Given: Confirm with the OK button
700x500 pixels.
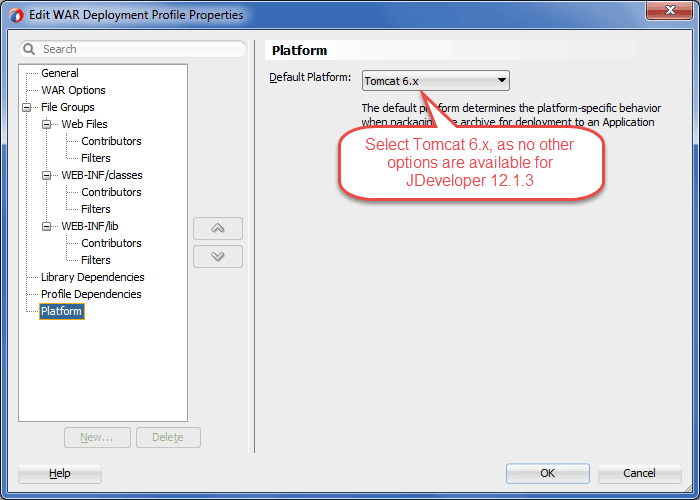Looking at the screenshot, I should [548, 473].
